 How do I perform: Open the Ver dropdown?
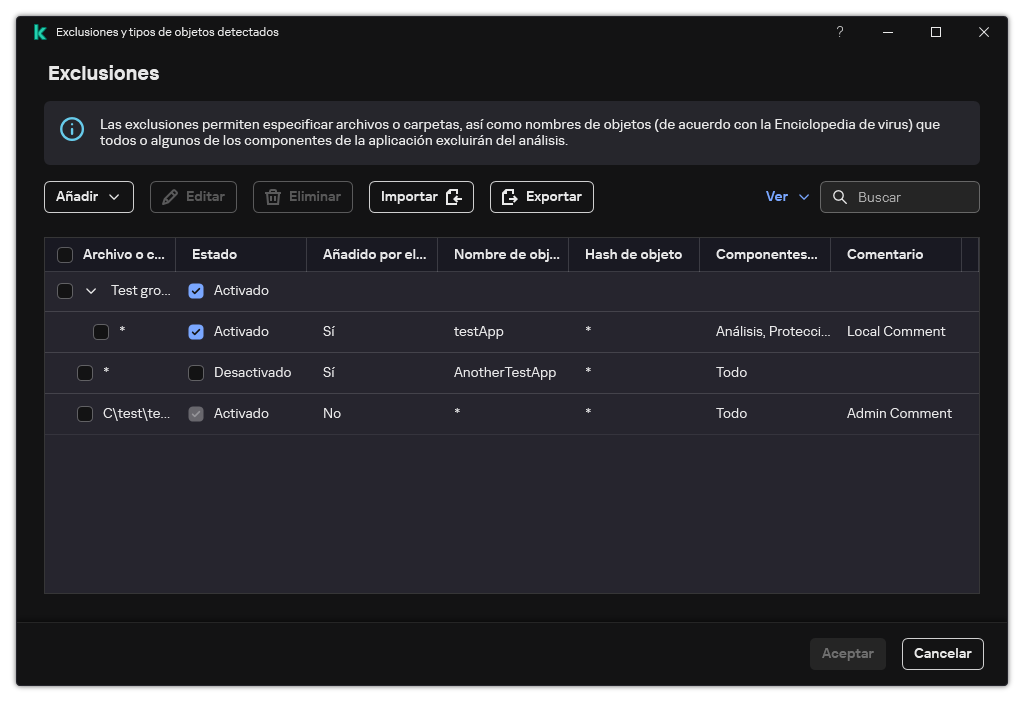[787, 197]
